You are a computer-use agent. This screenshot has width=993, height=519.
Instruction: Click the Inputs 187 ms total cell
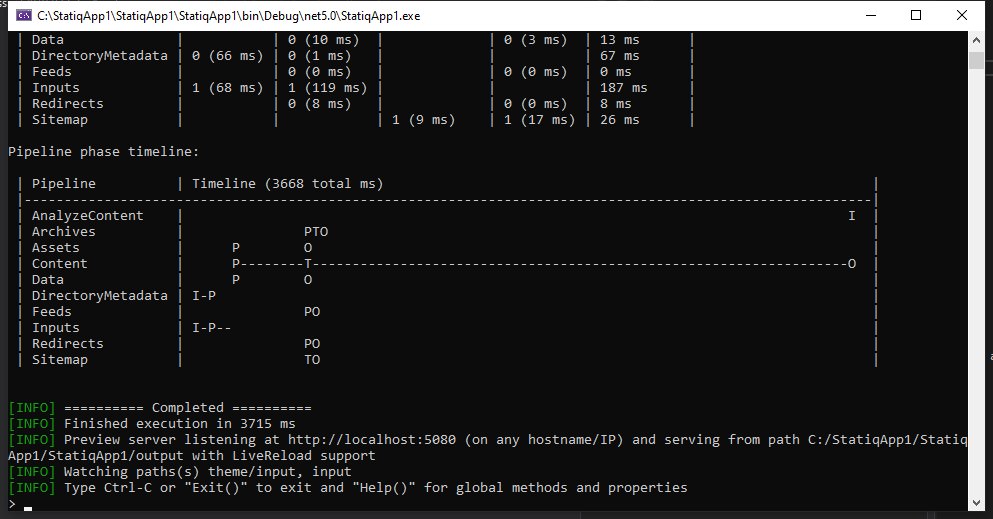(x=623, y=88)
